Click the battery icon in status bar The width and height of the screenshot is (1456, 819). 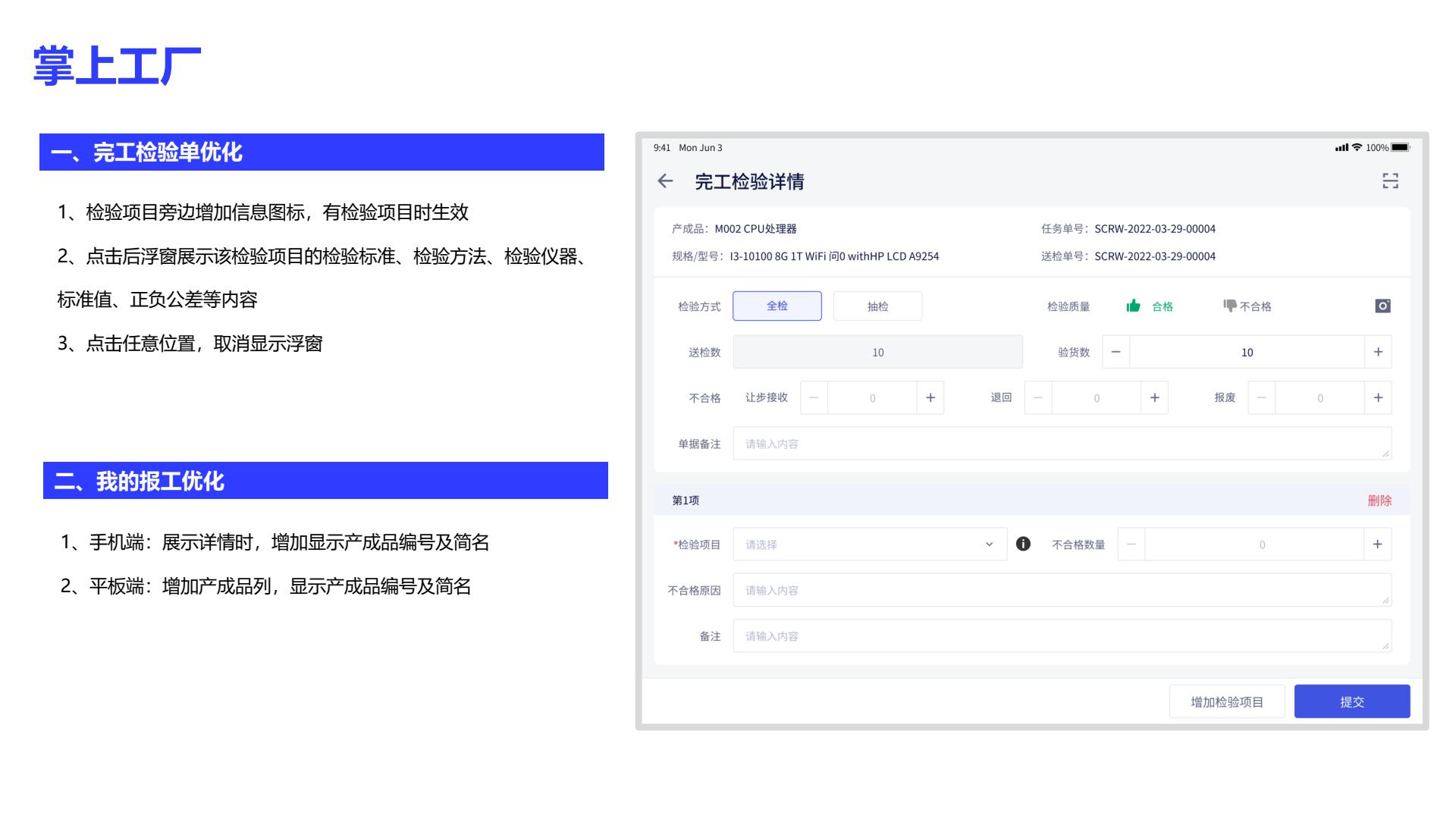[1400, 147]
